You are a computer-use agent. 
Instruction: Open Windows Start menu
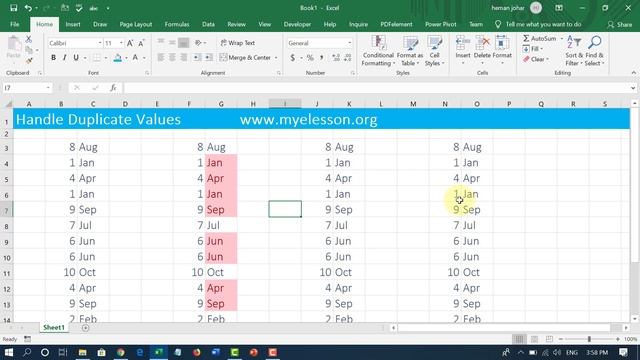[x=9, y=352]
